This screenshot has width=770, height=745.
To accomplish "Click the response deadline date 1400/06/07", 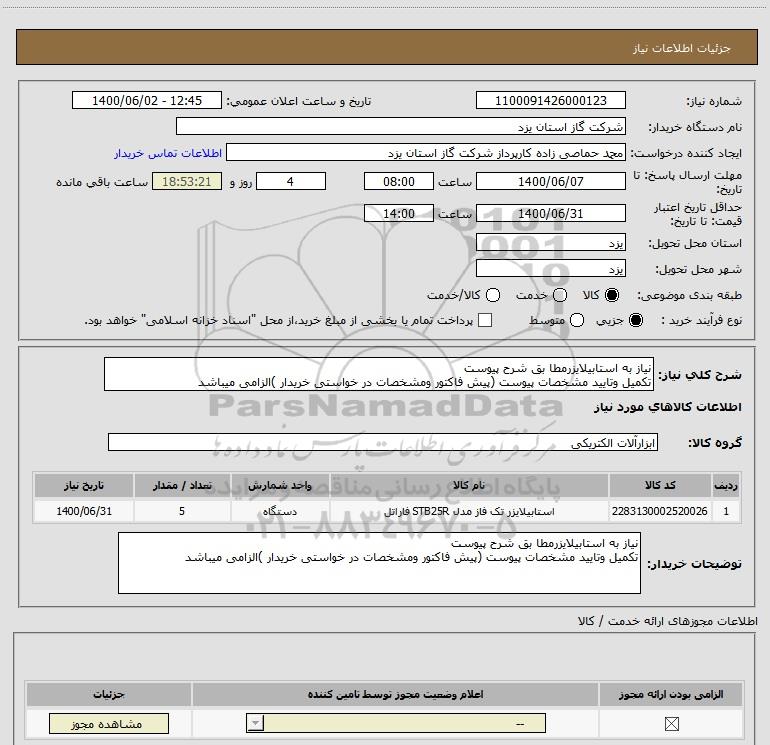I will 550,181.
